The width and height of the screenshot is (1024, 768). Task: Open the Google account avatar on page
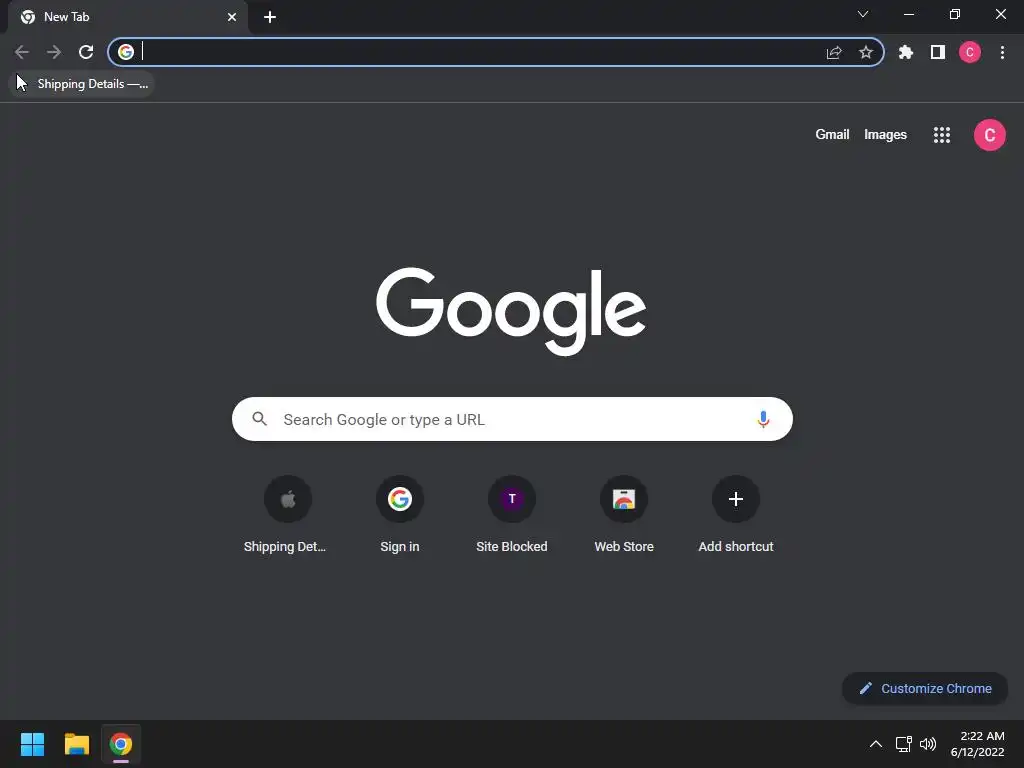(x=990, y=135)
